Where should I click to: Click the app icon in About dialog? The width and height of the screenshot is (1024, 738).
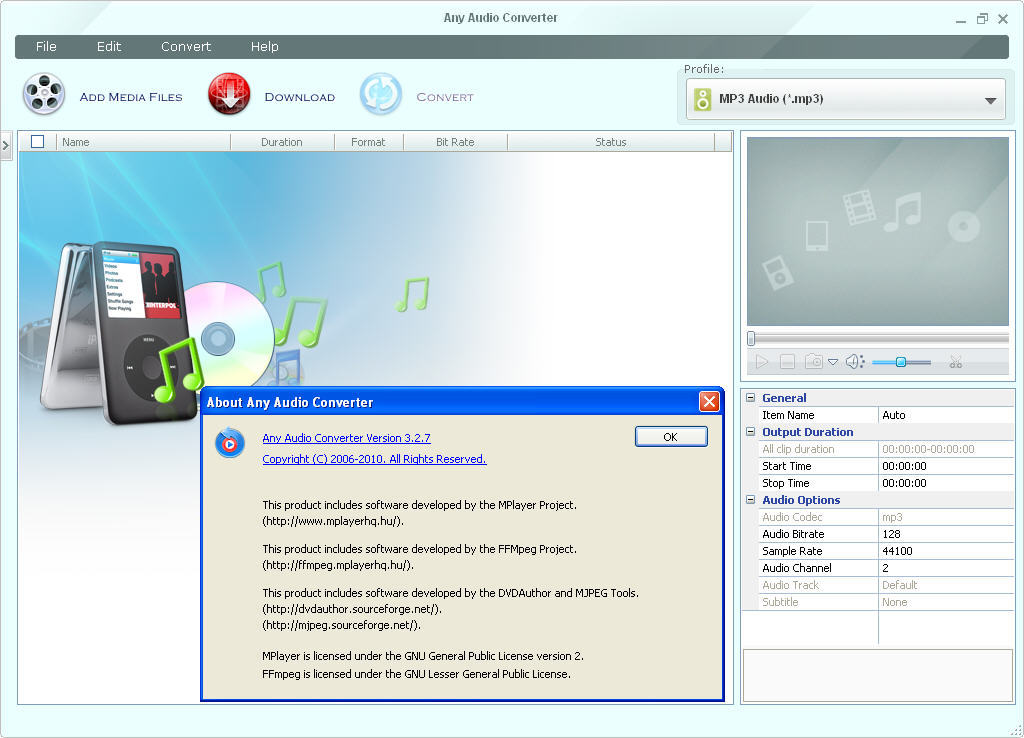pos(230,443)
